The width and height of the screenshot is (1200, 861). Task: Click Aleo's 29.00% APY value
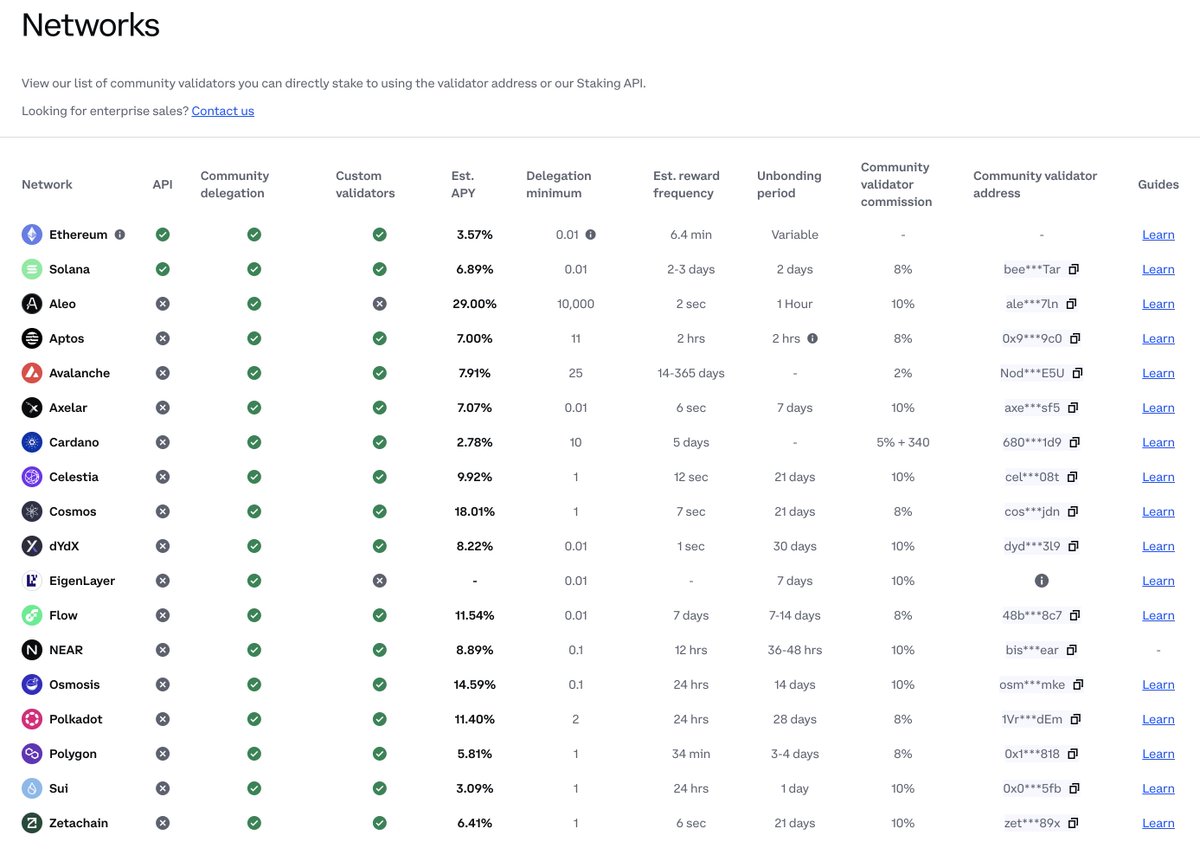pos(475,304)
